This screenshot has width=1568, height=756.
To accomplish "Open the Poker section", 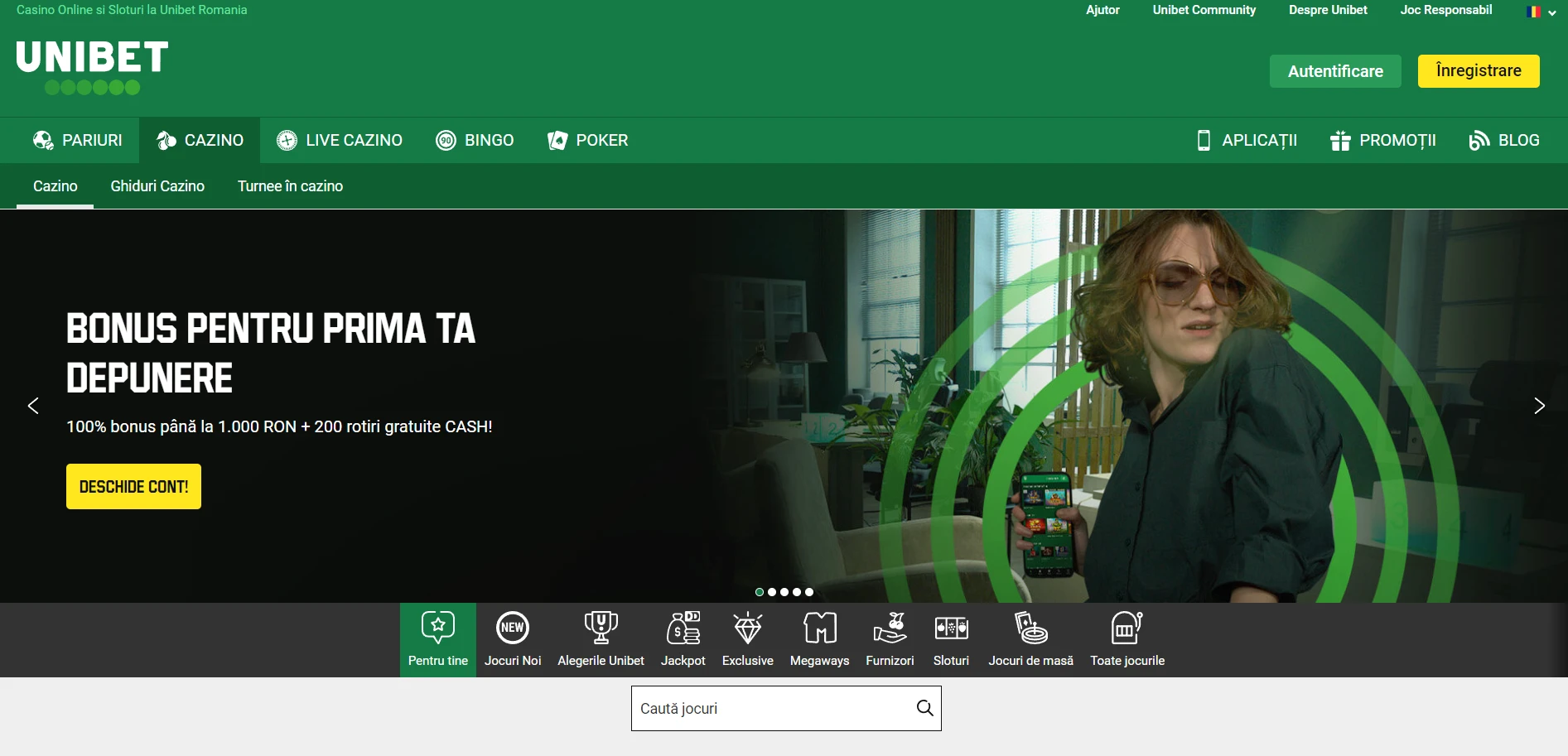I will tap(587, 140).
